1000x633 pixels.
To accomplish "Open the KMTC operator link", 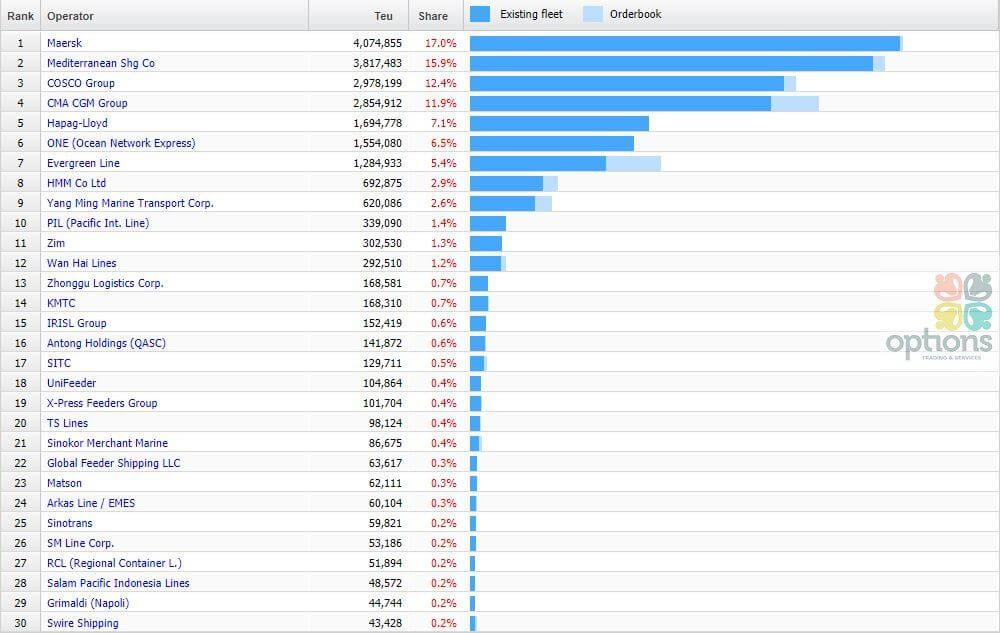I will click(61, 303).
